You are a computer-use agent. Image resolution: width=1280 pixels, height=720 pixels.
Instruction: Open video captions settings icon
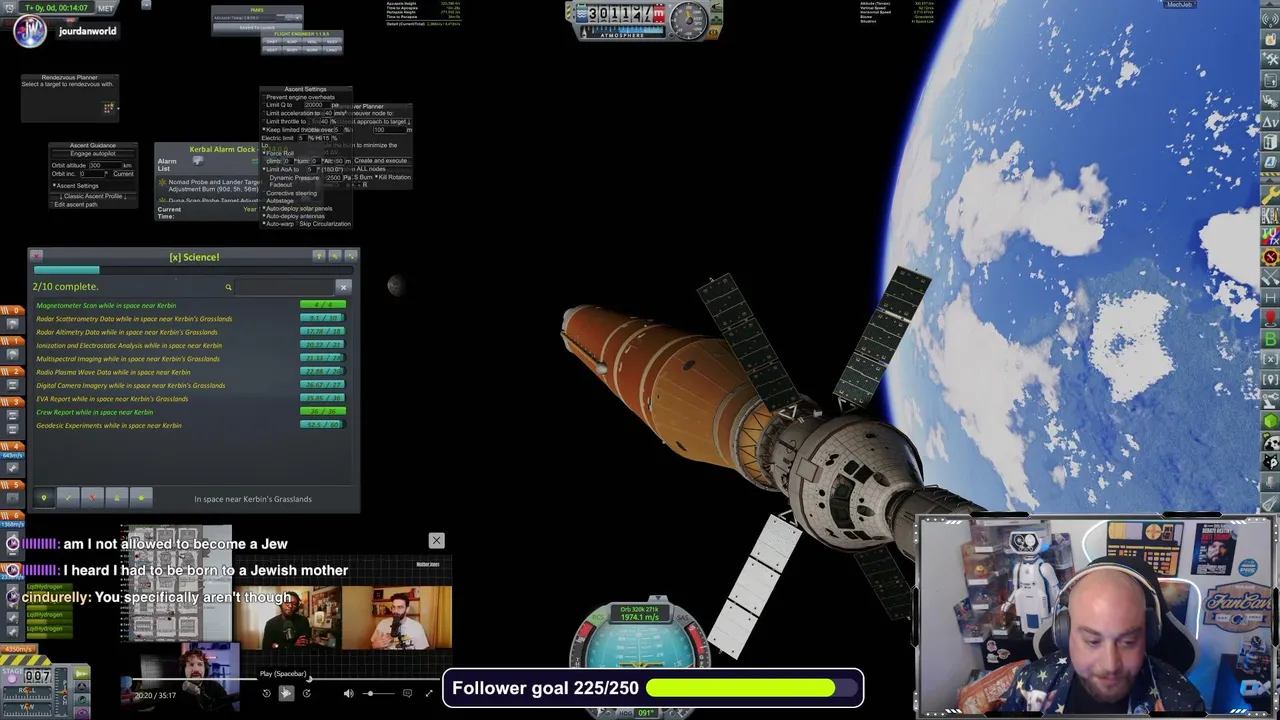tap(407, 693)
